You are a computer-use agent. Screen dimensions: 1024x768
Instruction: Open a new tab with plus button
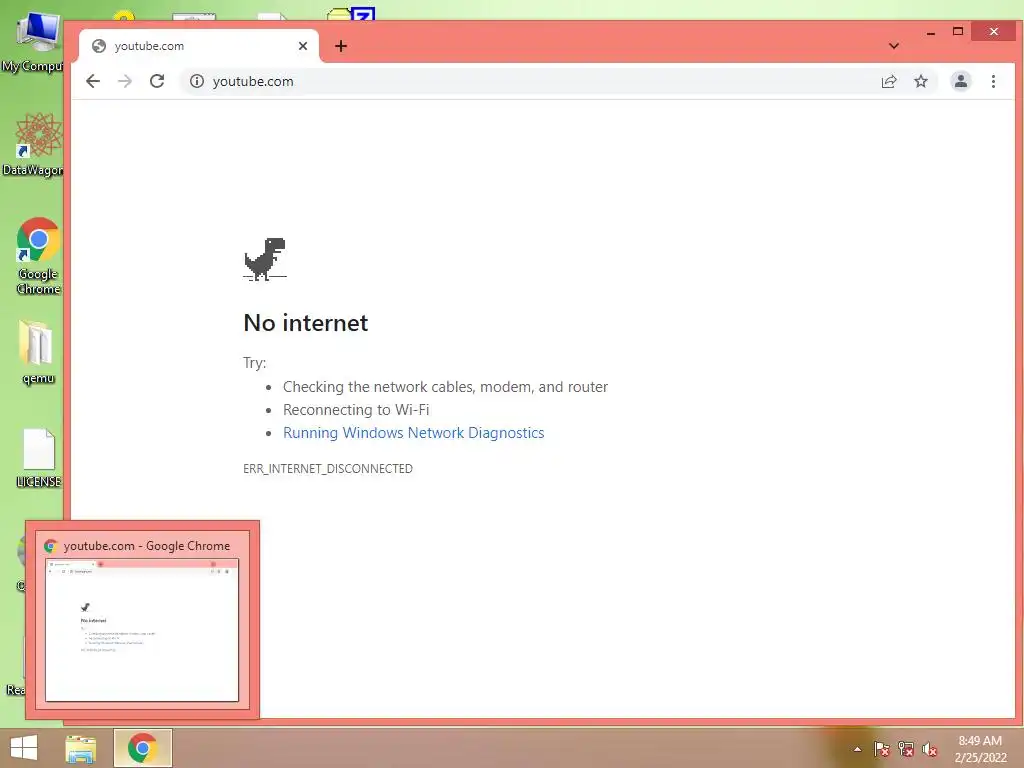tap(341, 46)
